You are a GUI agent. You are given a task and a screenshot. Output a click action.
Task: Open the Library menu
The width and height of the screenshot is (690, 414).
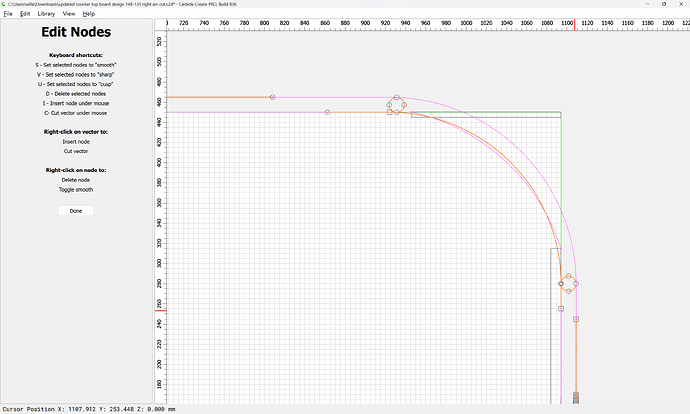[46, 14]
